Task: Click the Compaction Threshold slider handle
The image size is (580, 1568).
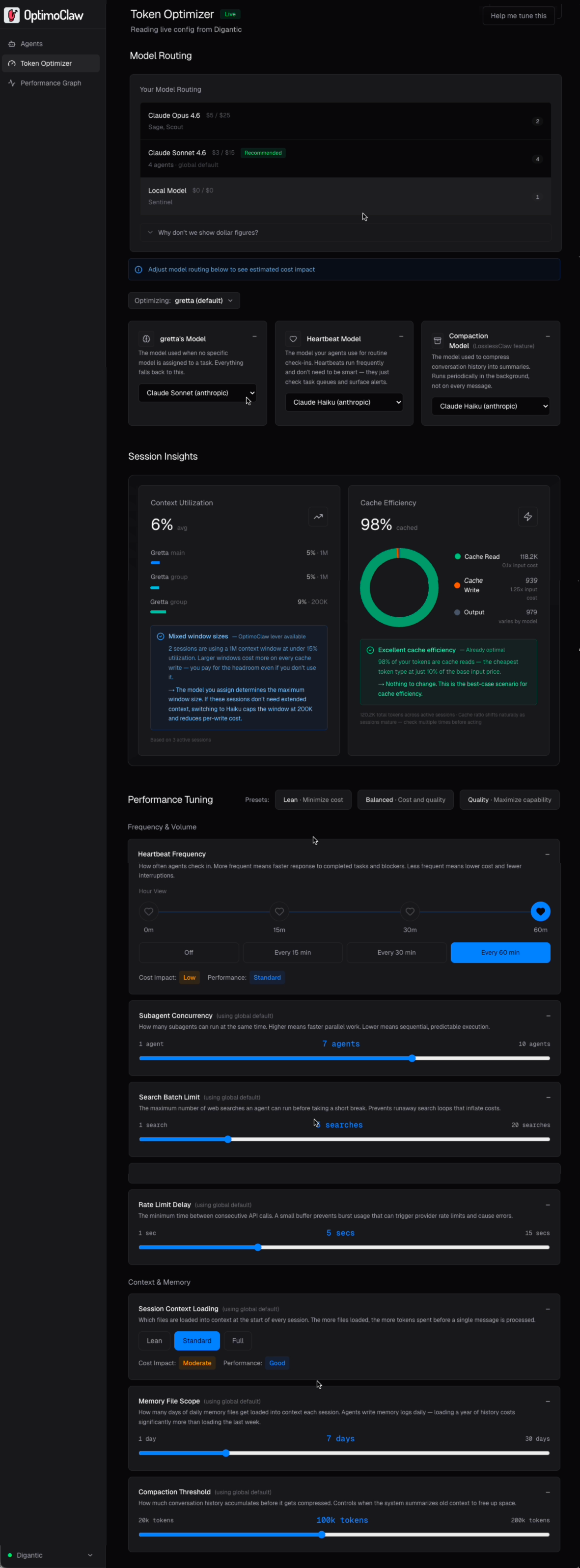Action: tap(321, 1535)
